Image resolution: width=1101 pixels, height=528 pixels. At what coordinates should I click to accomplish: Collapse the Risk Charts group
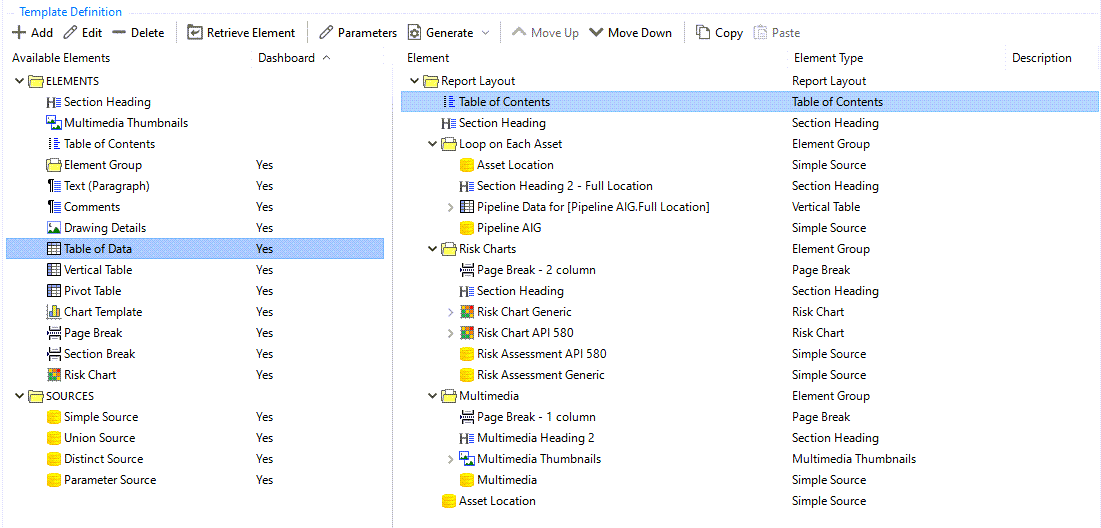(433, 249)
